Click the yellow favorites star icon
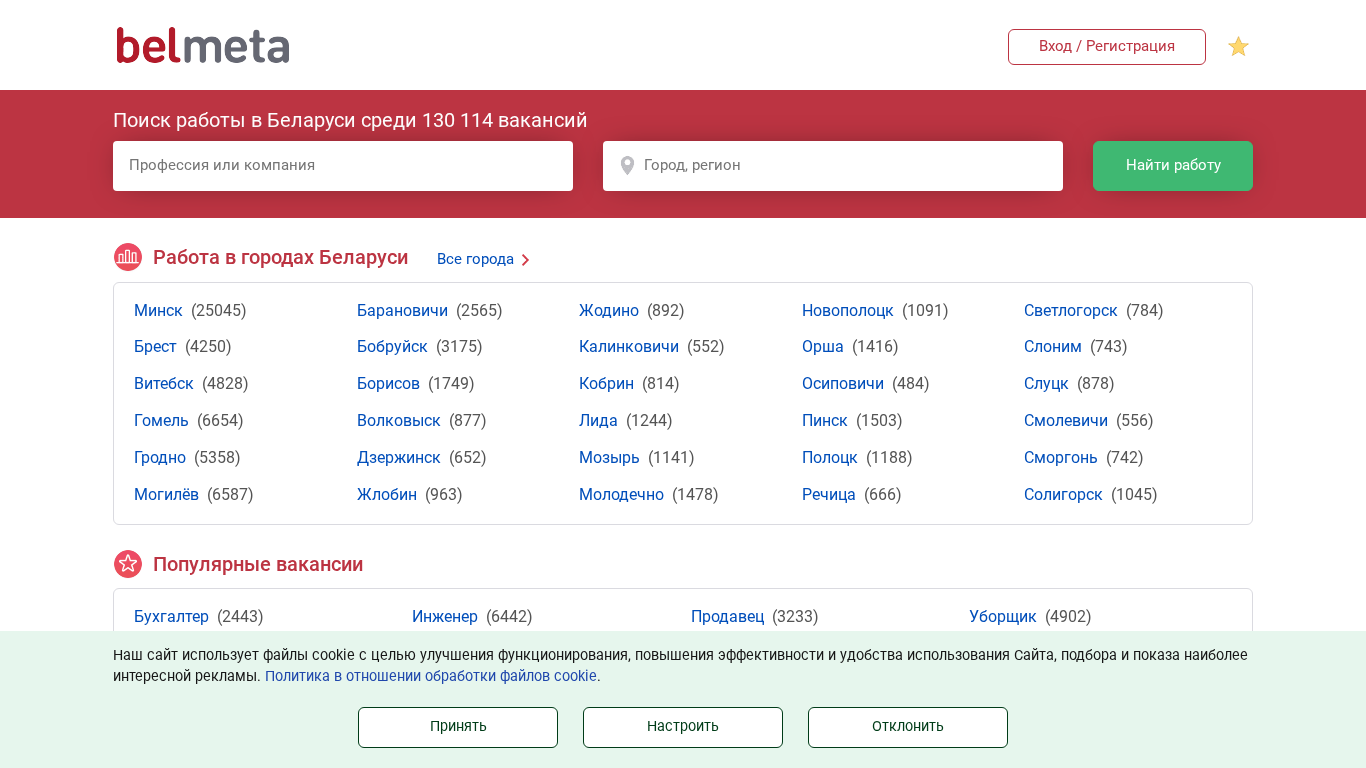 [x=1238, y=47]
